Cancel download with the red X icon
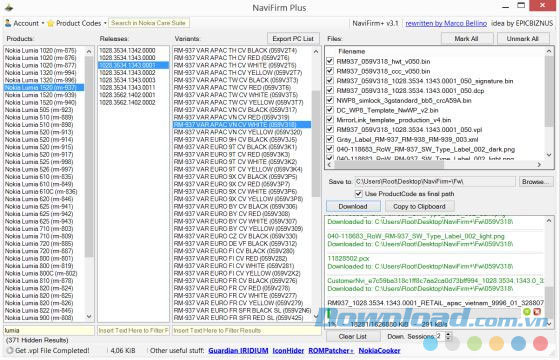560x360 pixels. point(537,312)
